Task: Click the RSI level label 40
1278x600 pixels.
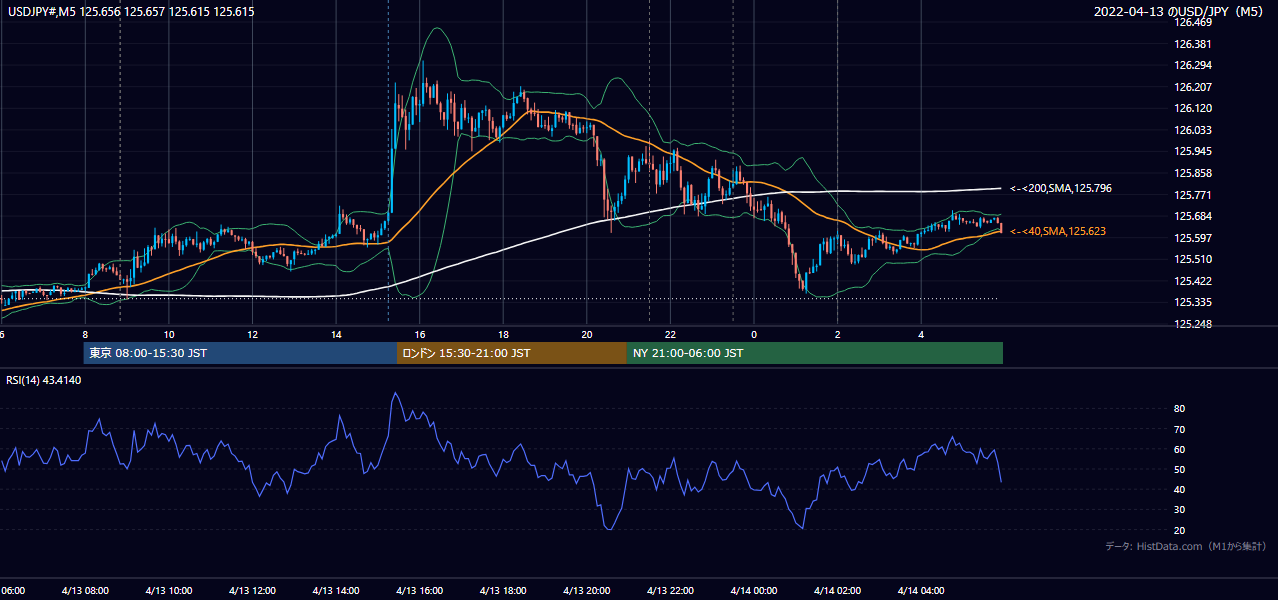Action: point(1179,489)
